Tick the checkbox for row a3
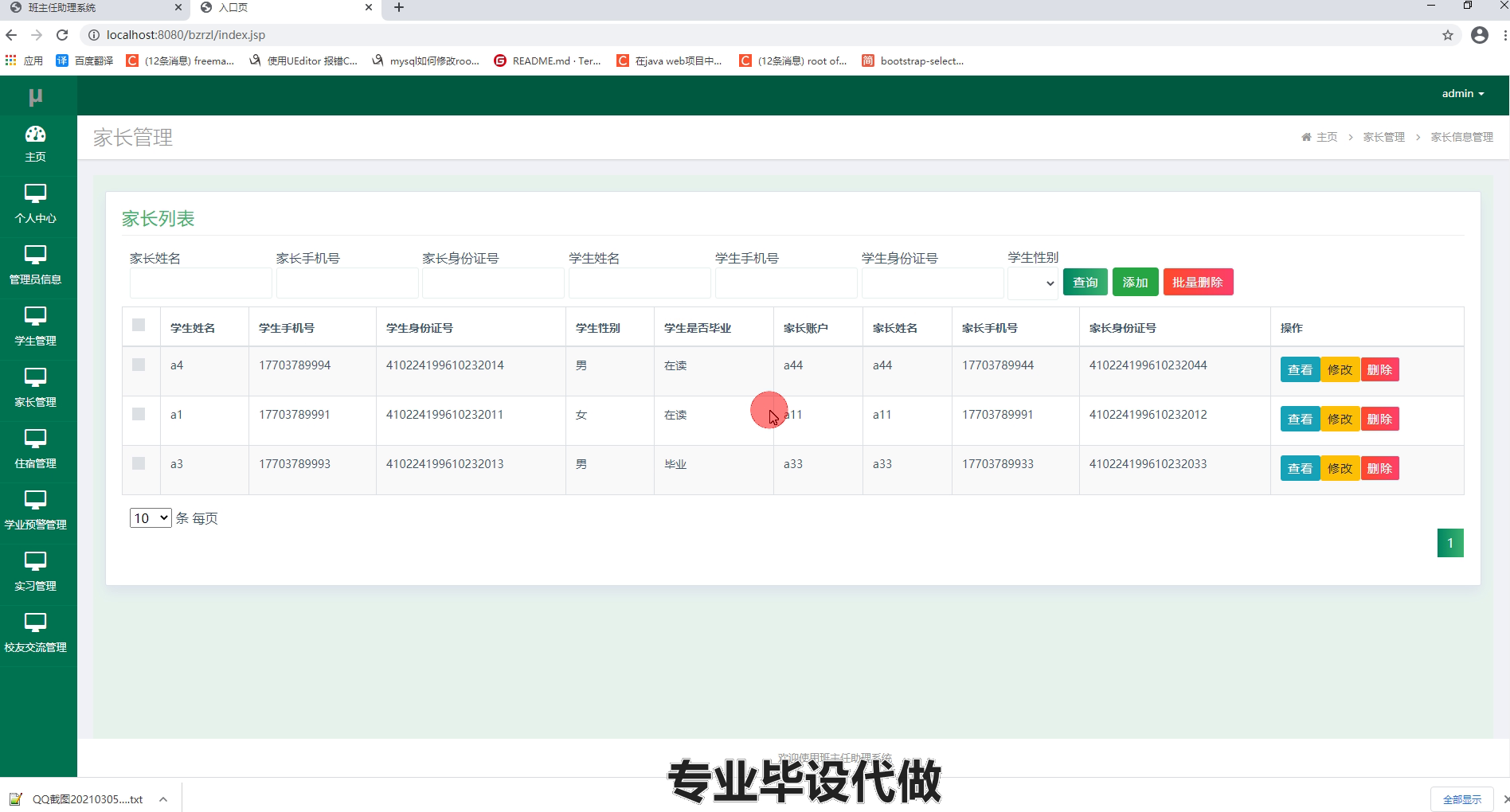The image size is (1510, 812). click(139, 463)
